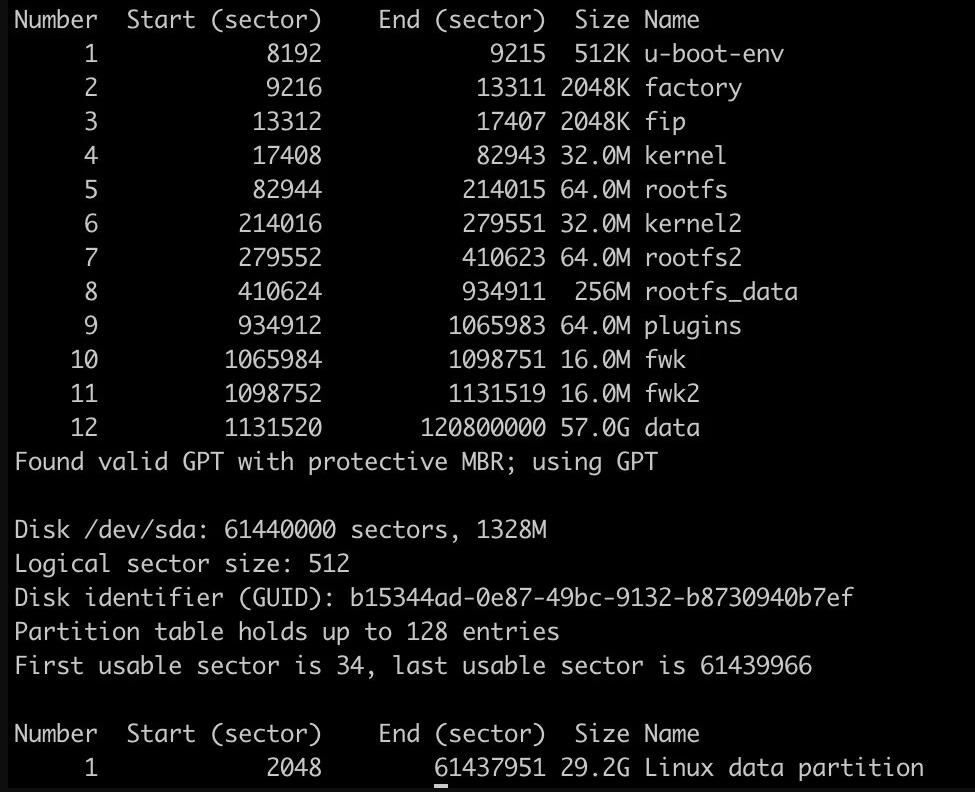Click the "fwk2" partition name
This screenshot has width=975, height=792.
tap(679, 394)
